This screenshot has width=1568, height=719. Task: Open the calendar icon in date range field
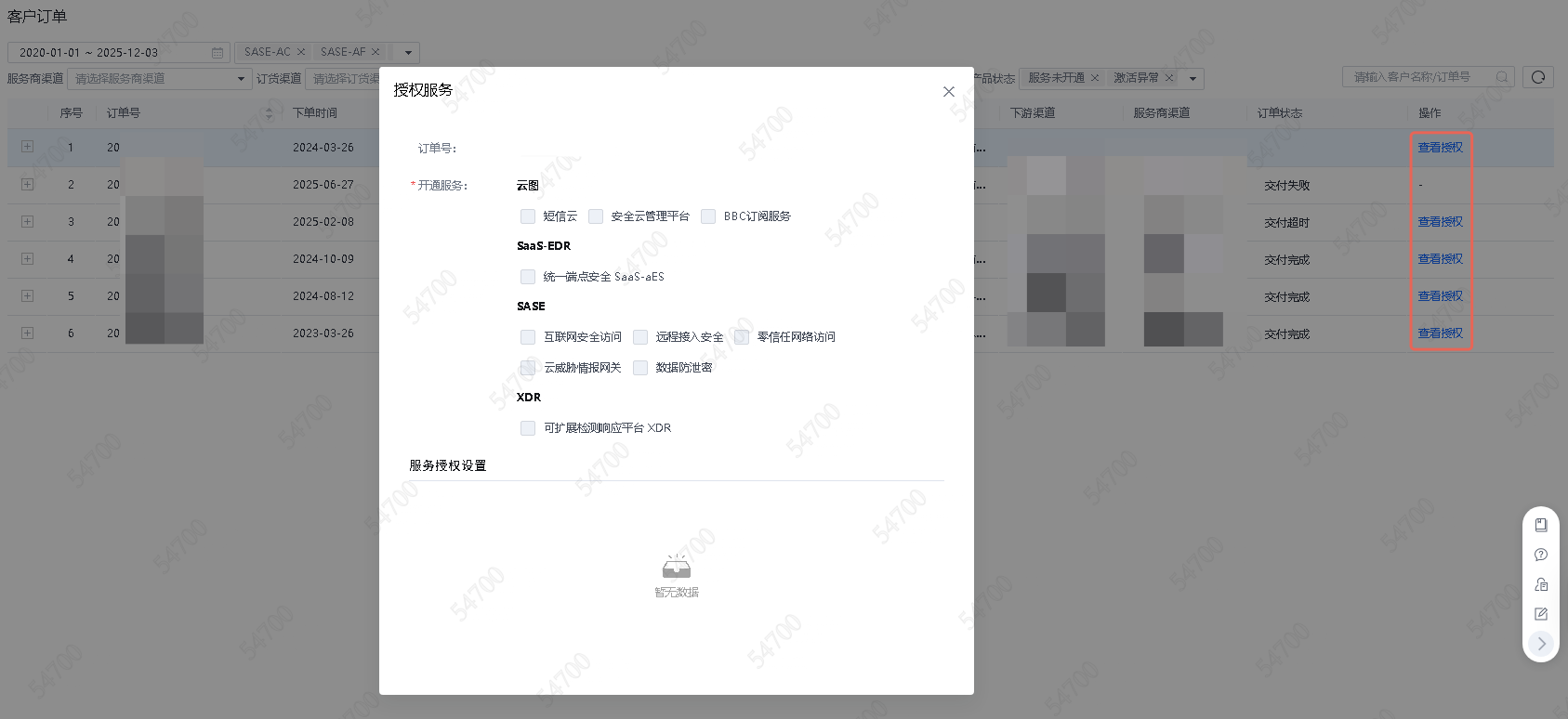217,53
